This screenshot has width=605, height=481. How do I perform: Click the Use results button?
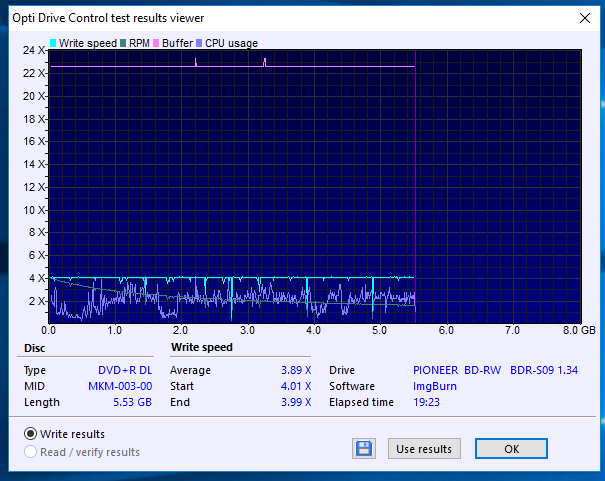coord(424,449)
